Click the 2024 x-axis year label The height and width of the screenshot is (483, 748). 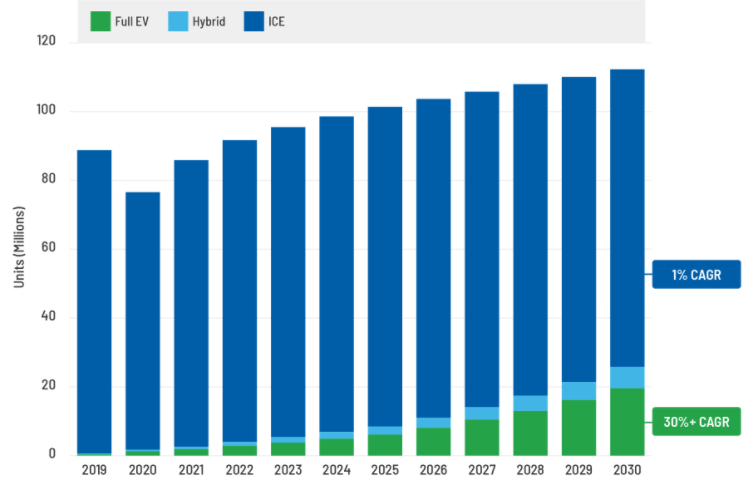(x=336, y=468)
